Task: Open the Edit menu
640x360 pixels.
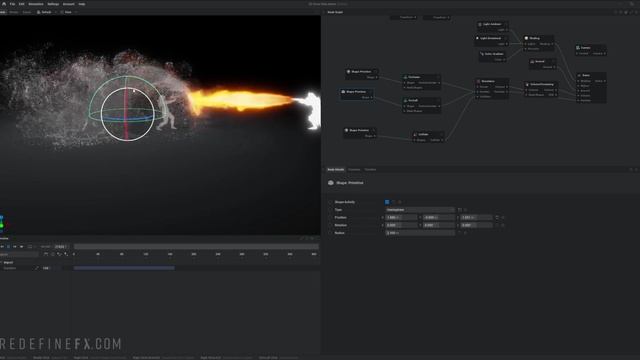Action: [22, 4]
